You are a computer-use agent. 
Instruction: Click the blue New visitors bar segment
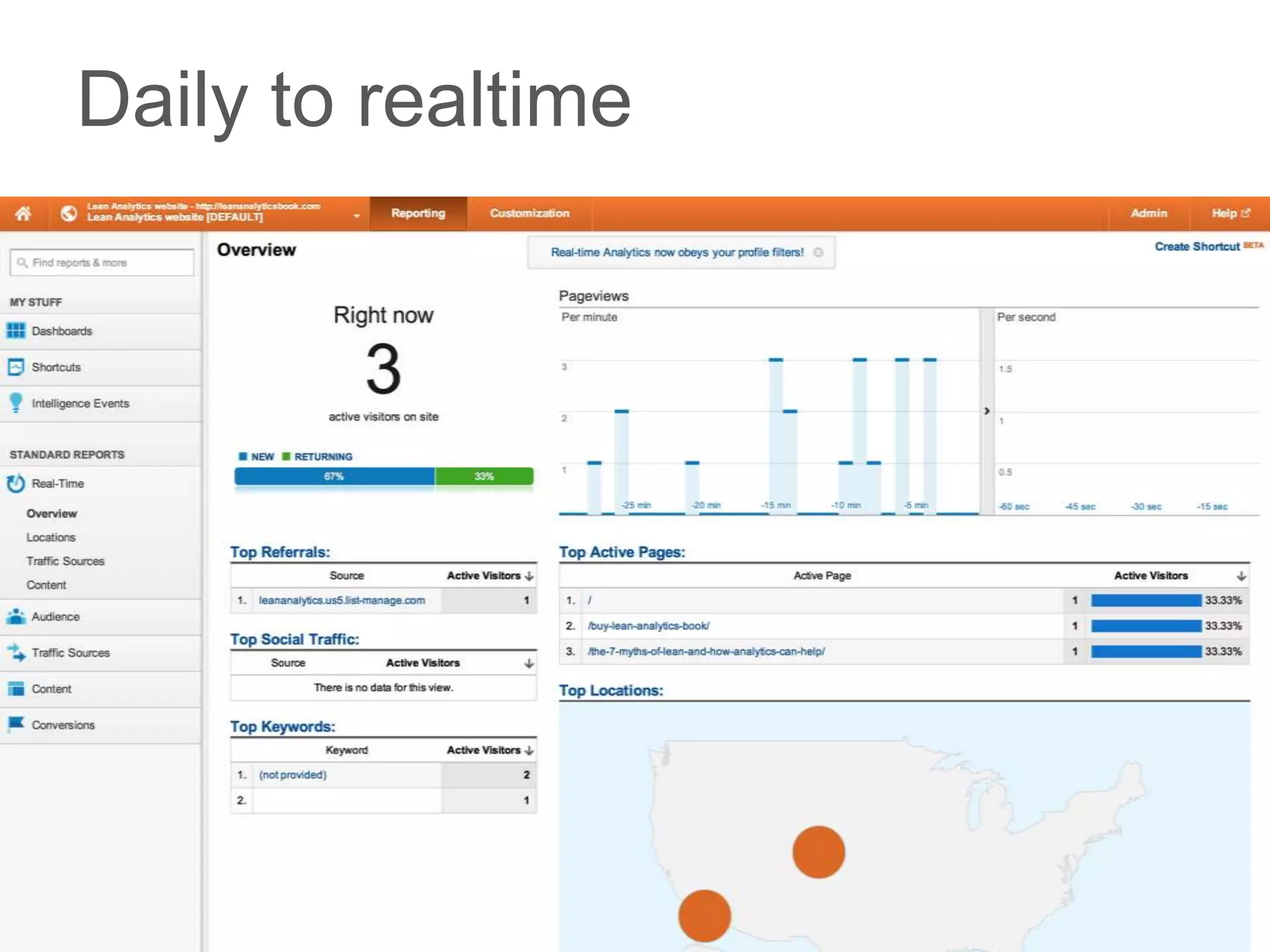(334, 476)
